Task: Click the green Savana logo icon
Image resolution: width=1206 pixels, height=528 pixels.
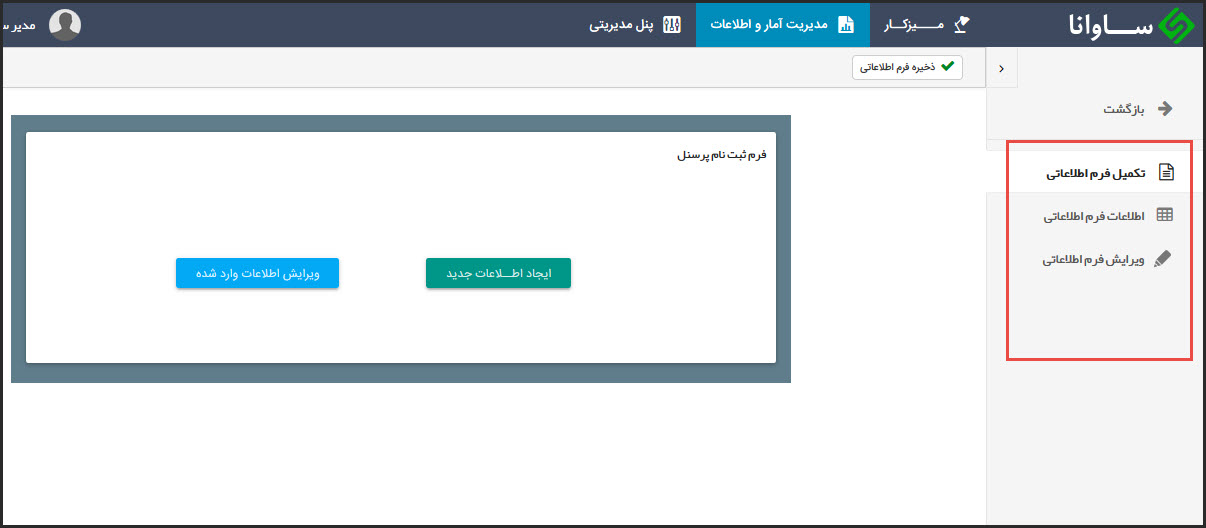Action: coord(1176,25)
